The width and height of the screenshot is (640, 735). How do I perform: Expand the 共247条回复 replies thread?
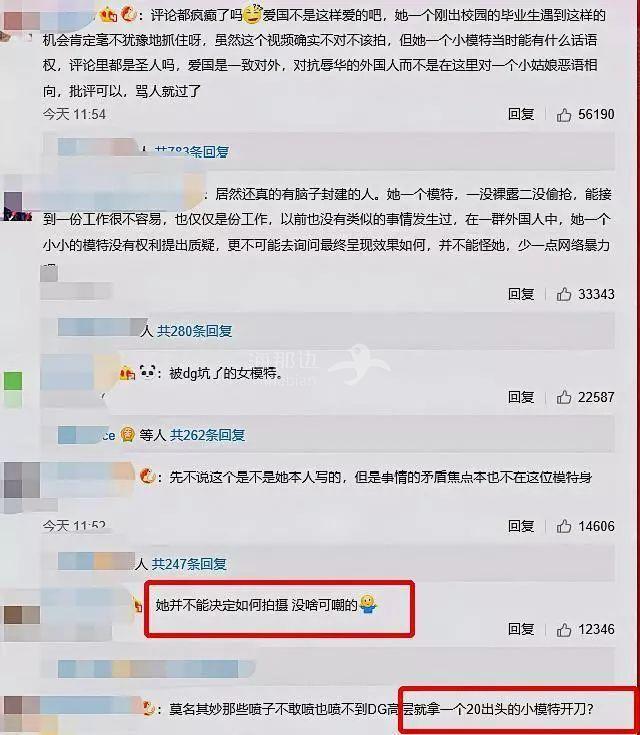point(189,564)
